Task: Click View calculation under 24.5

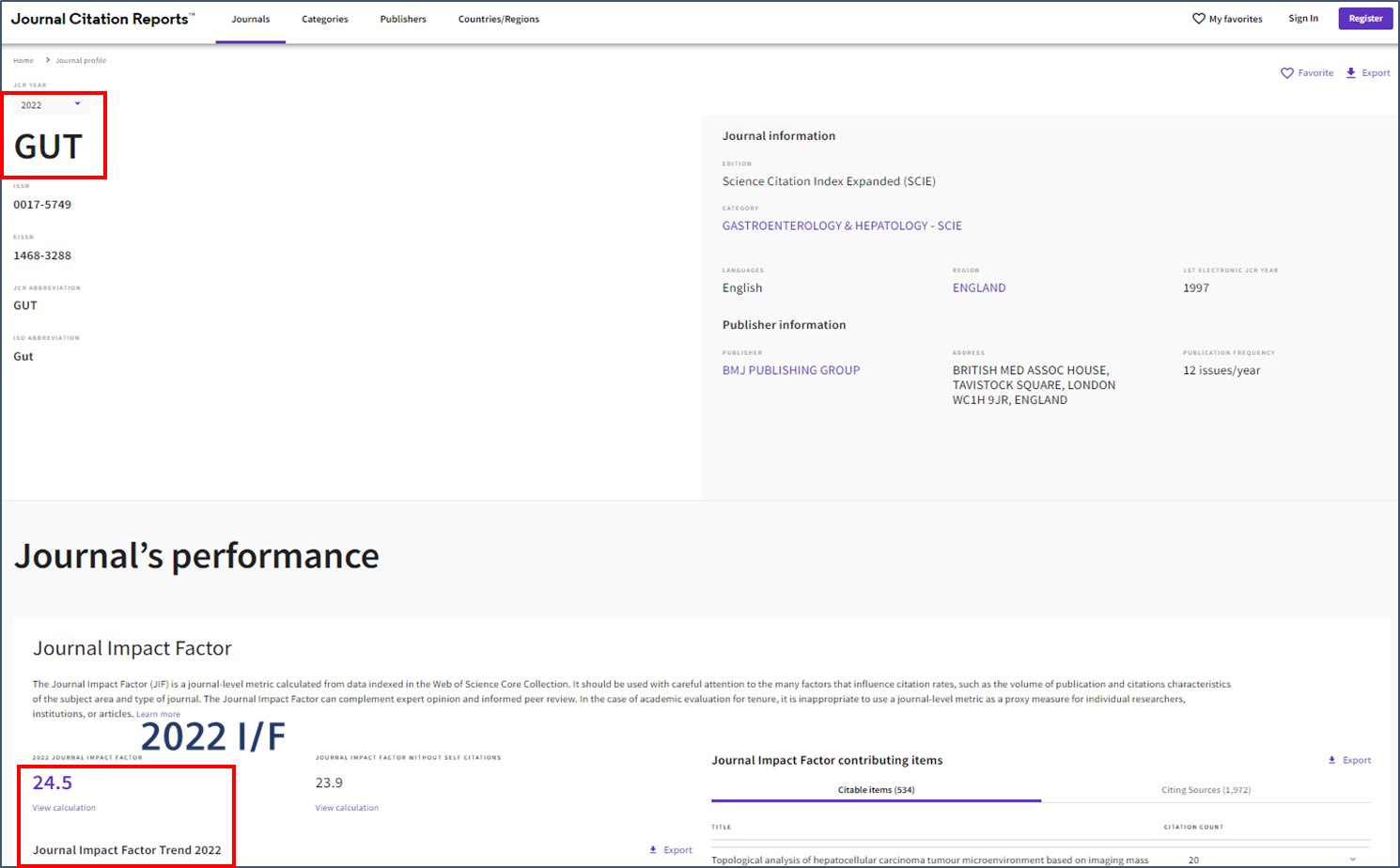Action: [x=64, y=808]
